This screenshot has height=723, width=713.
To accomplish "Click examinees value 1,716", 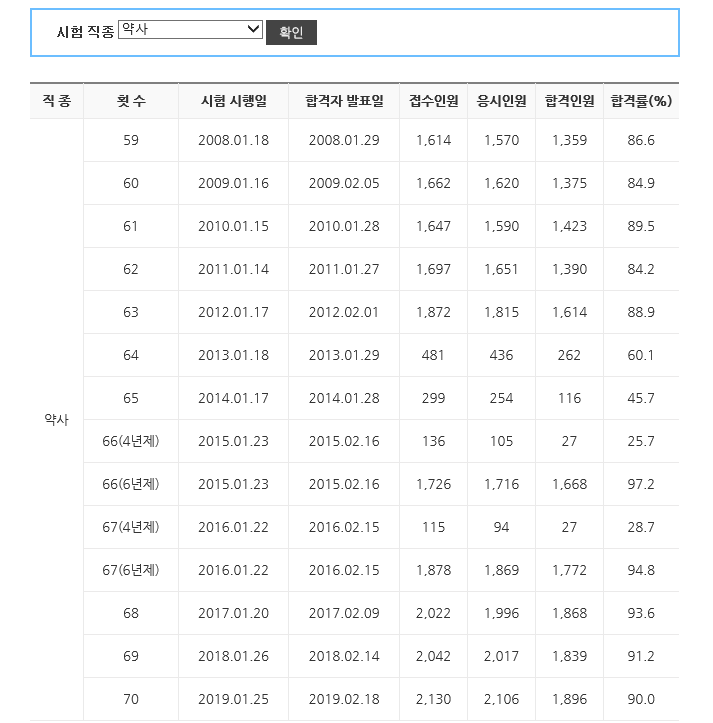I will pyautogui.click(x=501, y=484).
